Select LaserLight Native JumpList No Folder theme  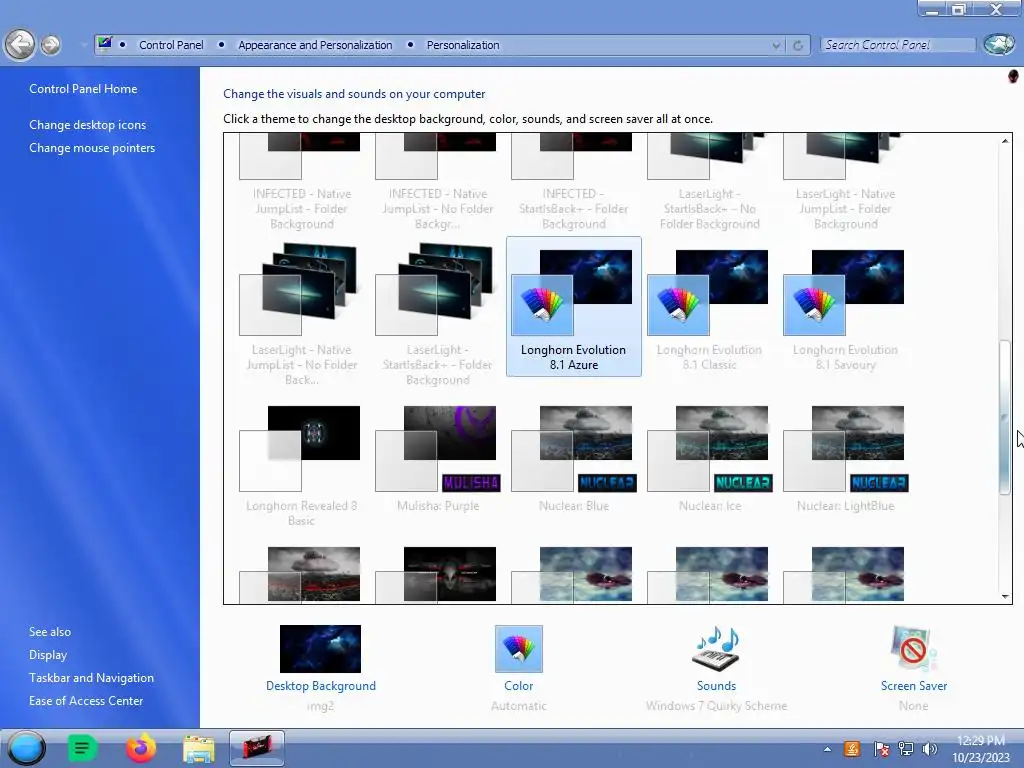301,313
